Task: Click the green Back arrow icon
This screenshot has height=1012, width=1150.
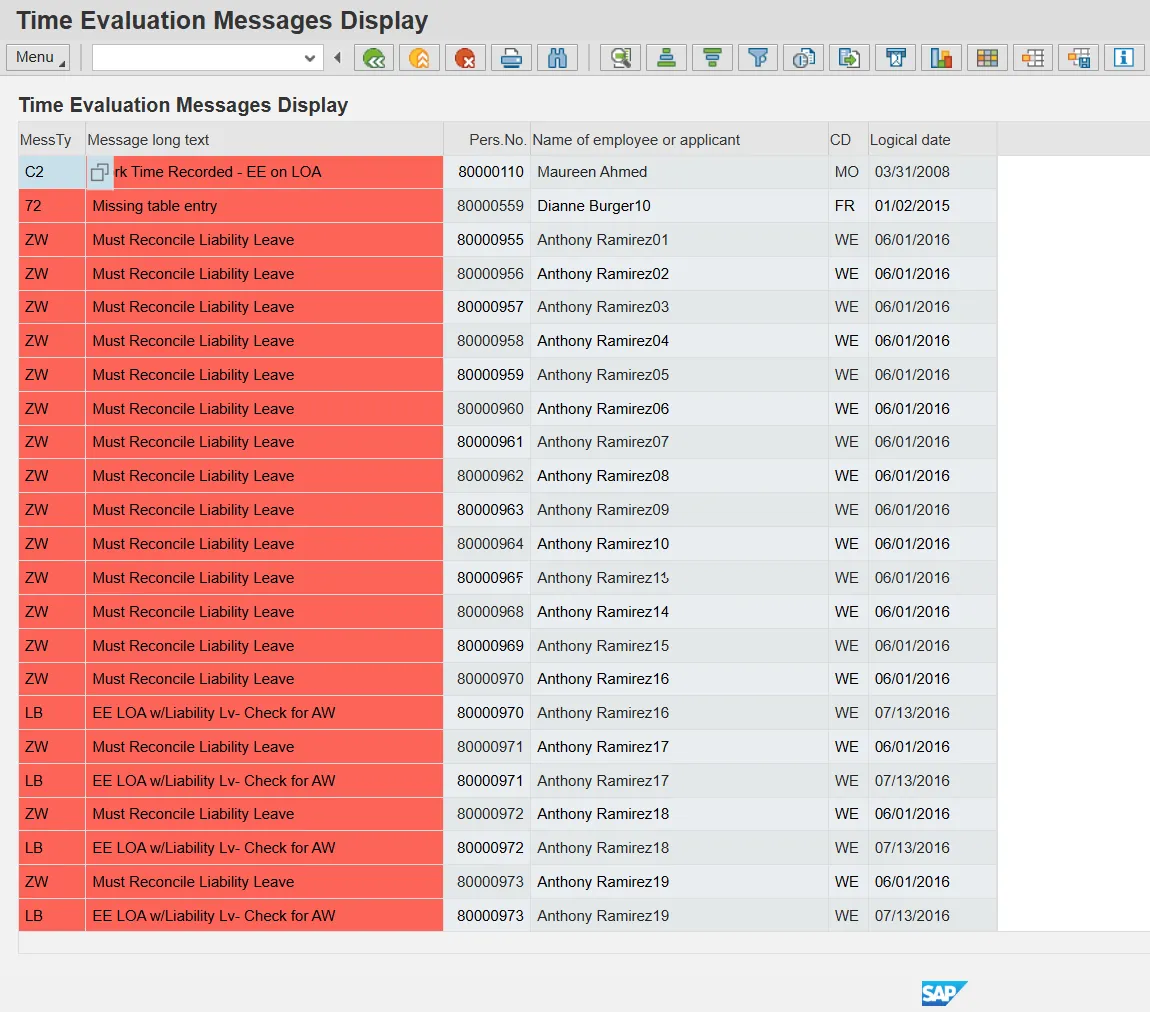Action: pyautogui.click(x=374, y=57)
